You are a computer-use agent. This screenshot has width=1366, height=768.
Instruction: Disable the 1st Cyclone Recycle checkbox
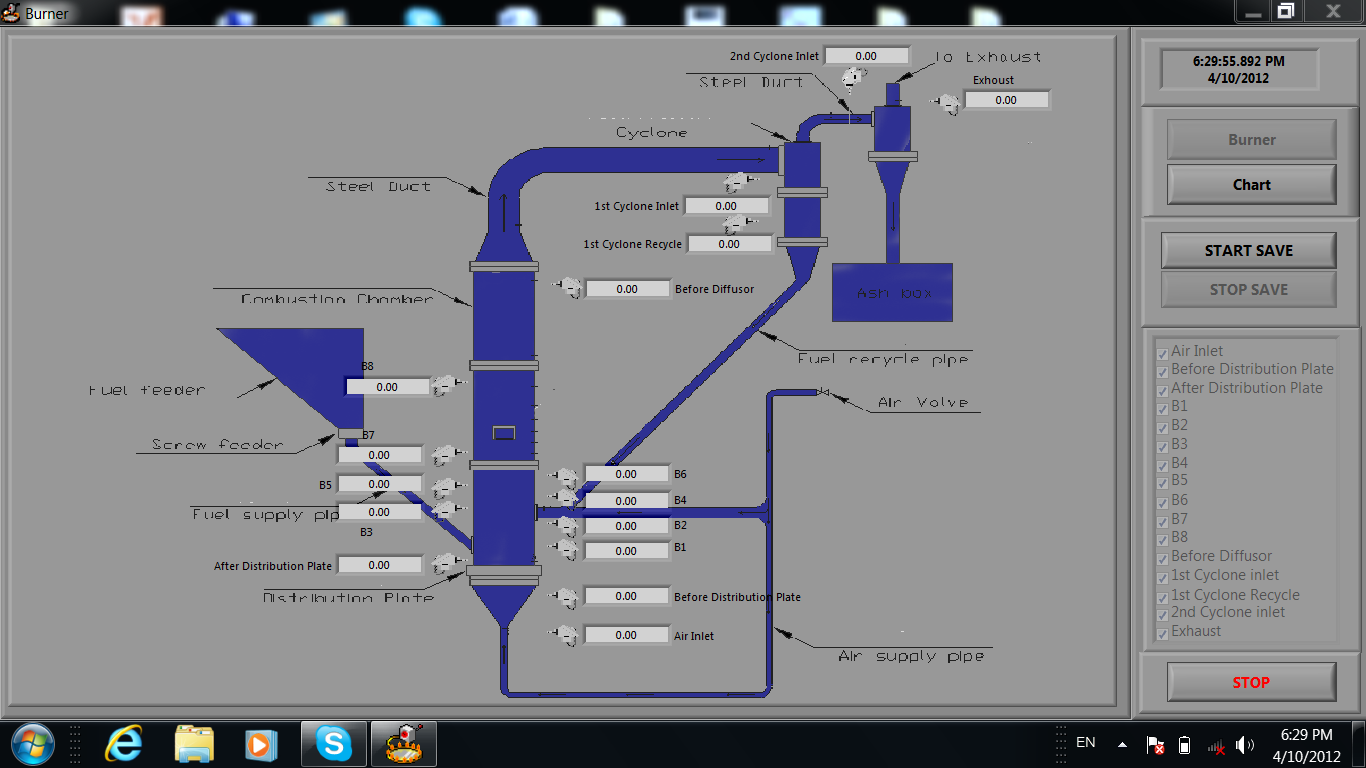(1162, 596)
